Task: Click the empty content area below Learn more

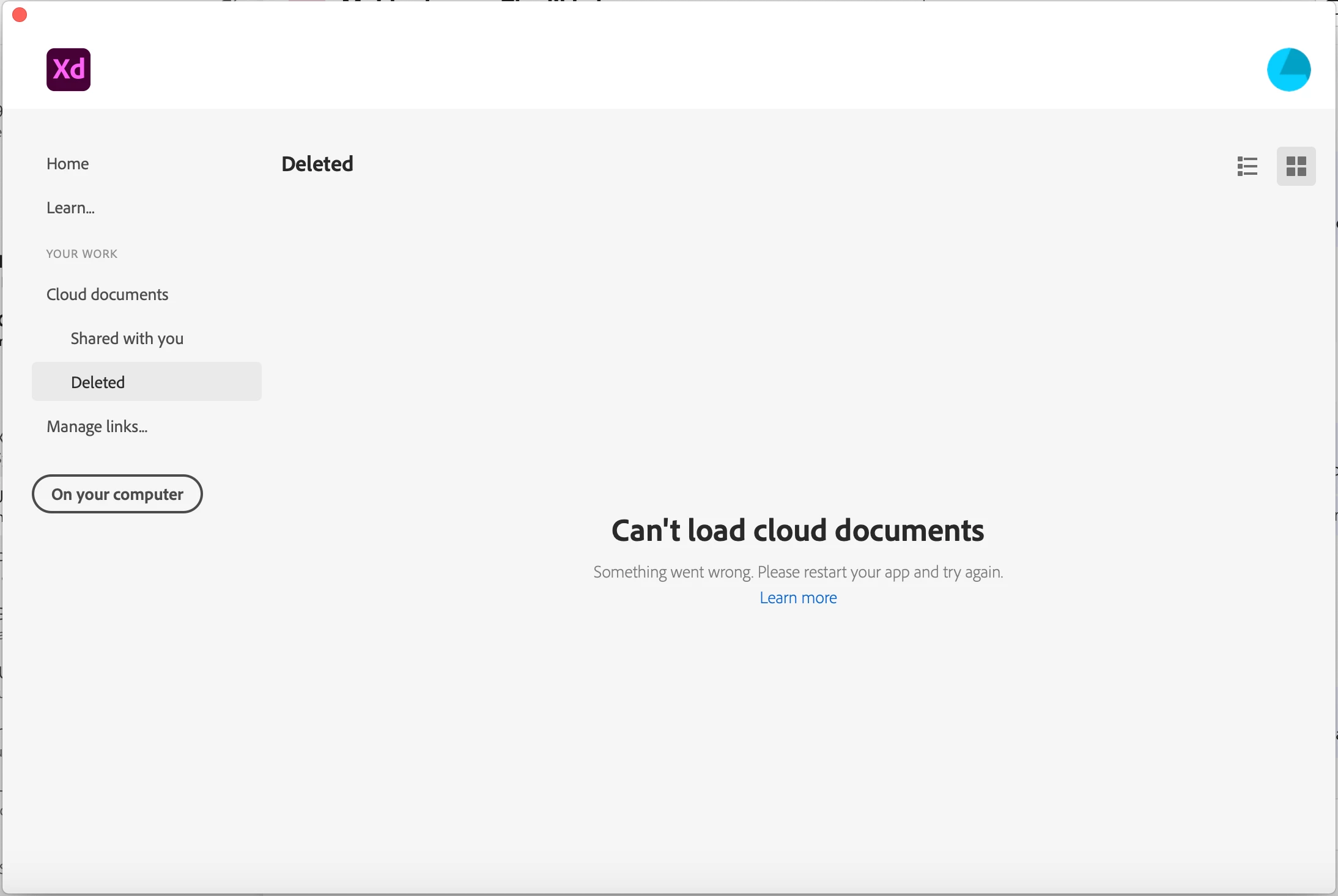Action: coord(797,733)
